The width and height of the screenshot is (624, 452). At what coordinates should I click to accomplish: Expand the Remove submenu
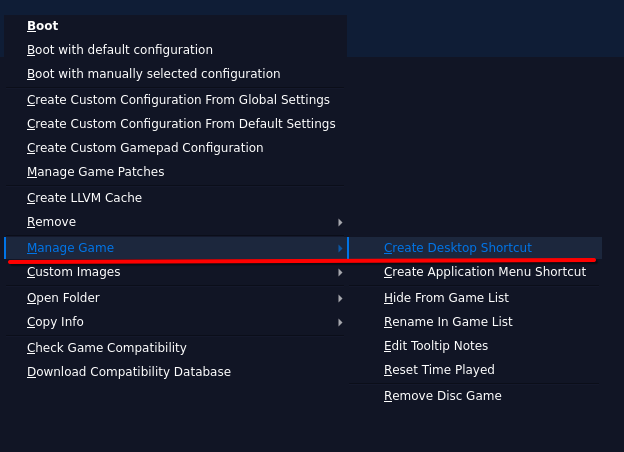52,222
